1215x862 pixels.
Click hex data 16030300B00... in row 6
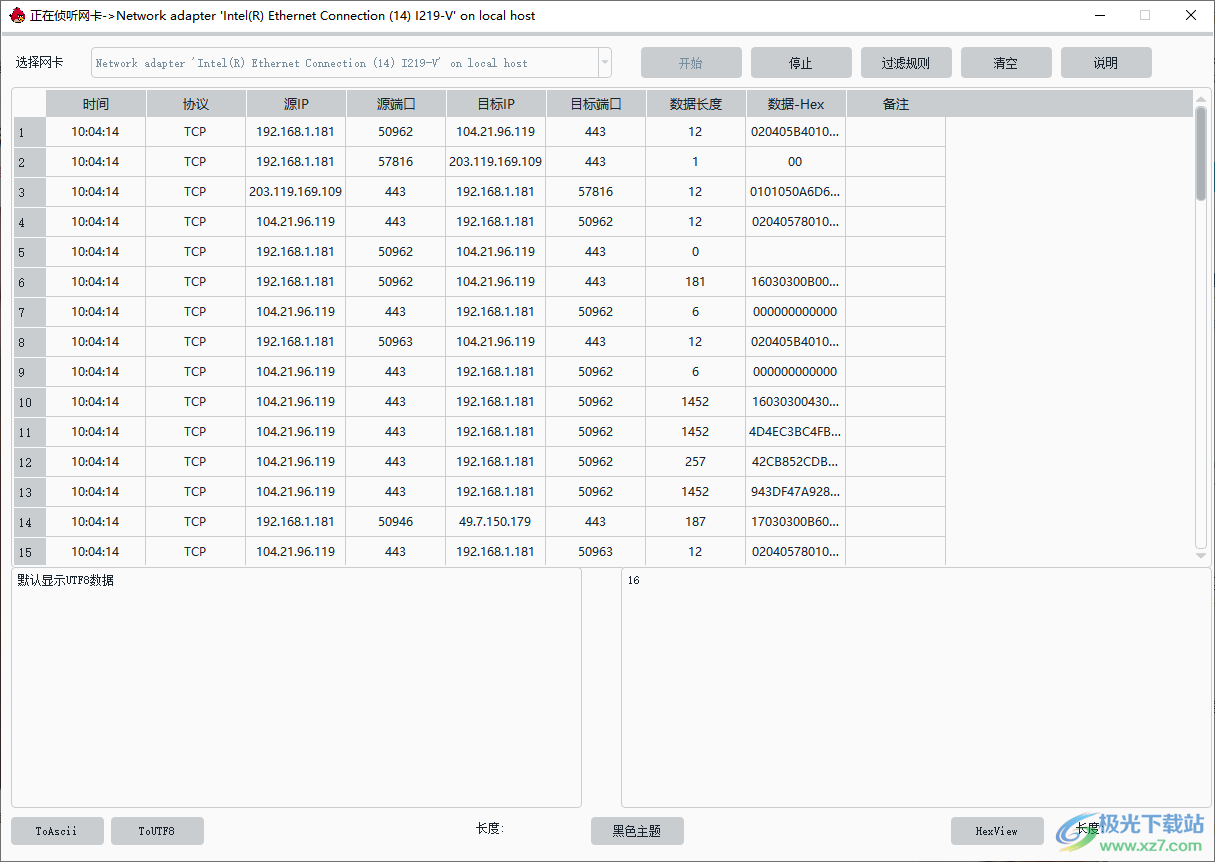[x=796, y=282]
